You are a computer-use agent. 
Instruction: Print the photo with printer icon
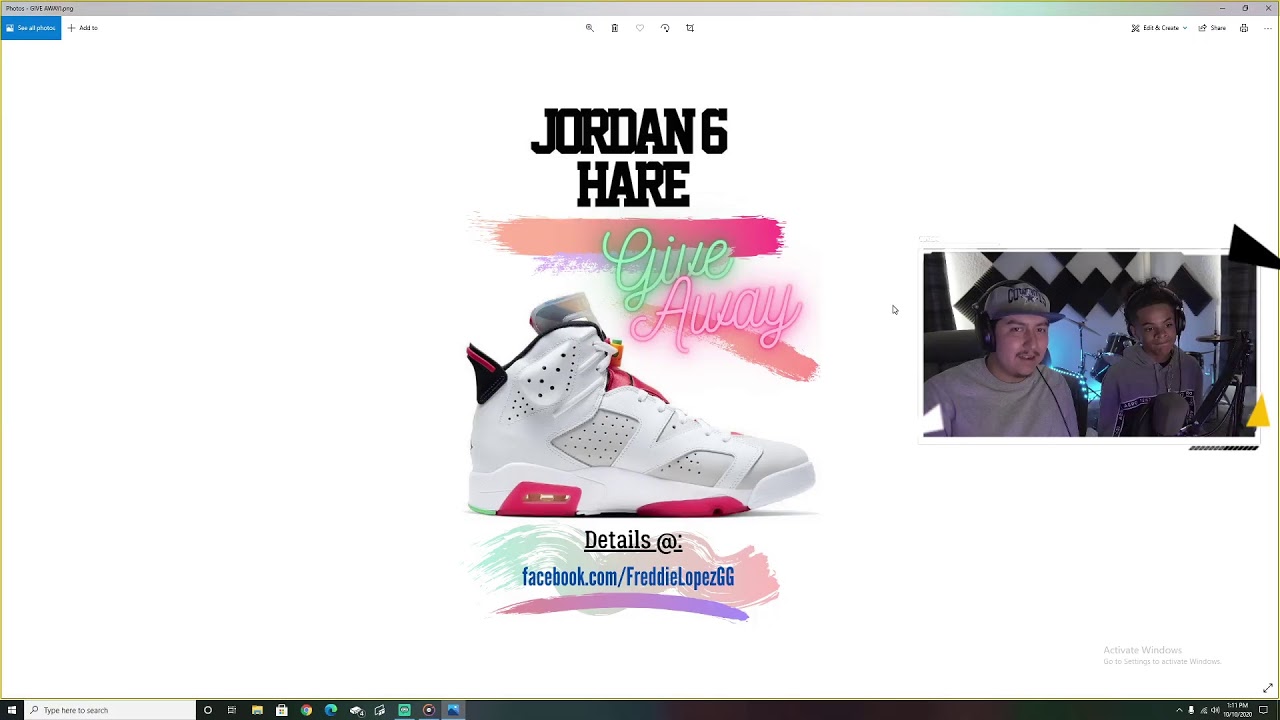coord(1244,28)
